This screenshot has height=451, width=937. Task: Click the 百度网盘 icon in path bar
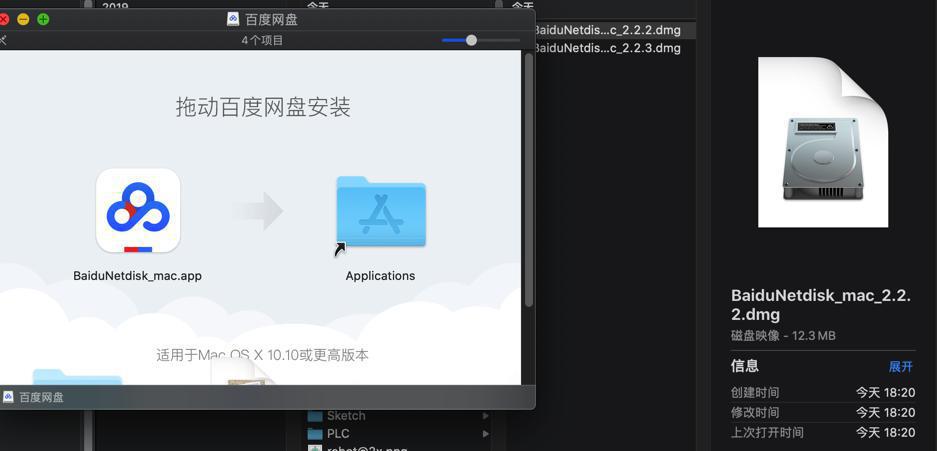(x=8, y=397)
